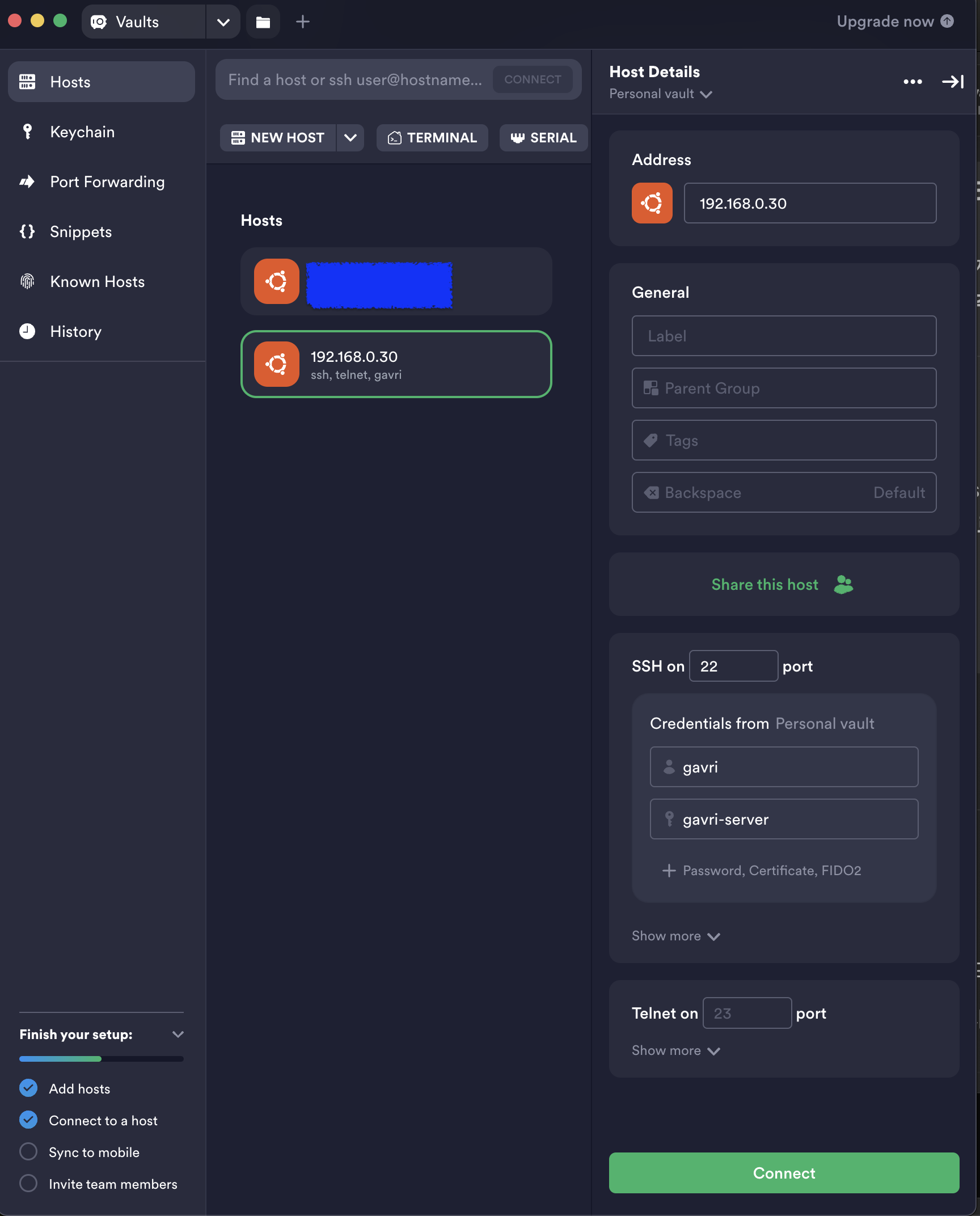980x1216 pixels.
Task: Edit the username field gavri
Action: 784,767
